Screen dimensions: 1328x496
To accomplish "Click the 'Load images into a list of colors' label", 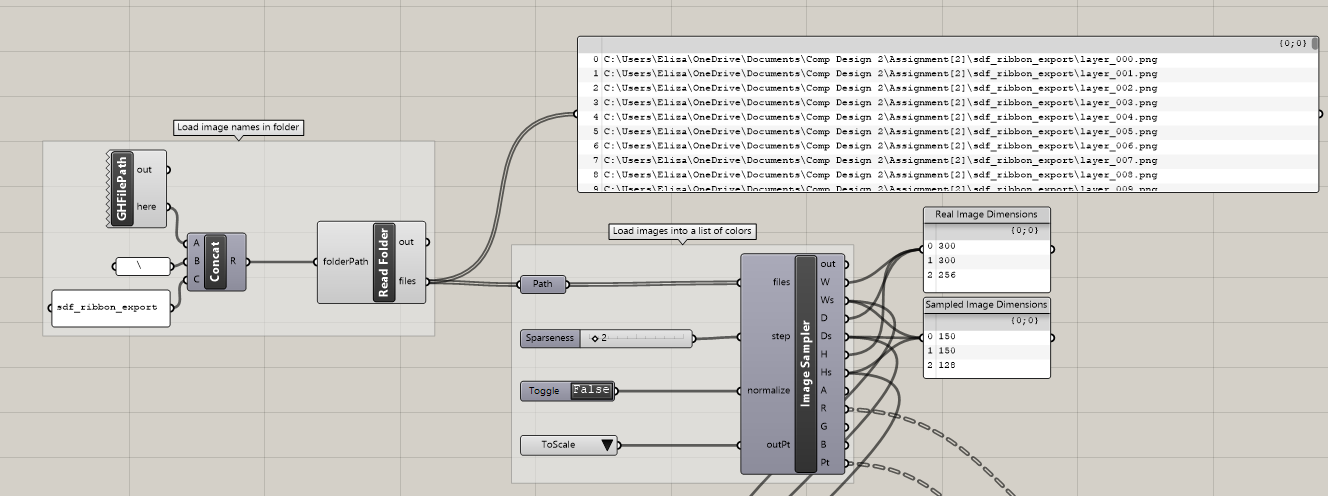I will coord(682,231).
